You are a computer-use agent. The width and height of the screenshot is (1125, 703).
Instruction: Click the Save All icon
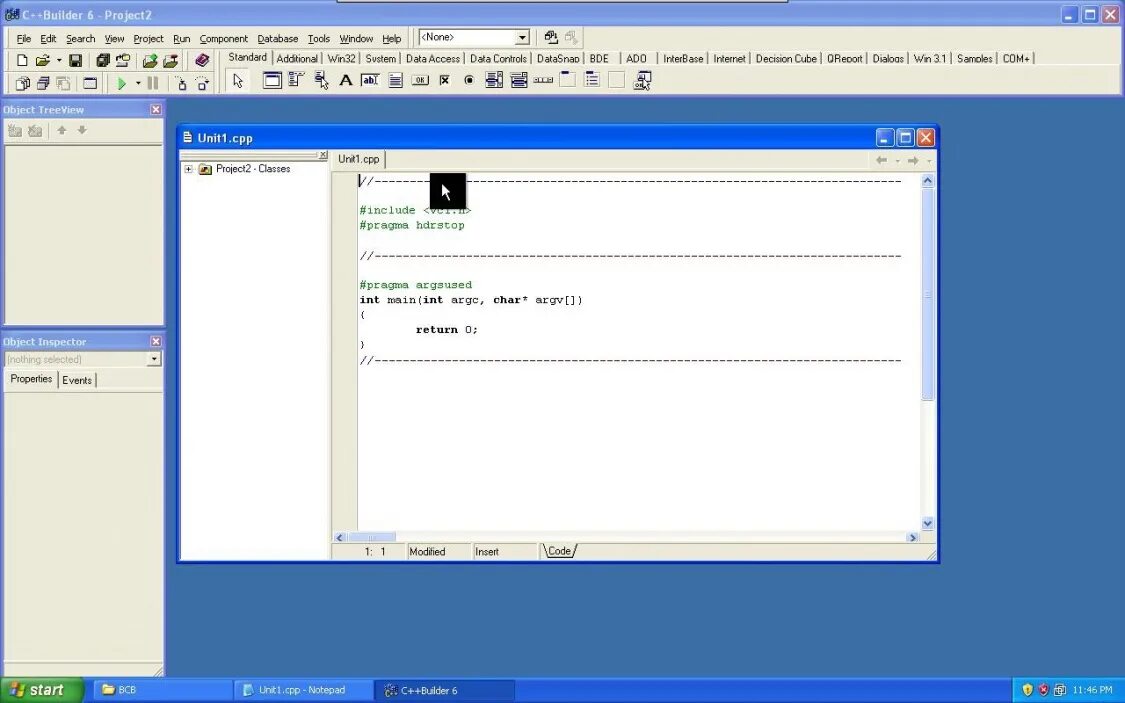click(x=103, y=61)
